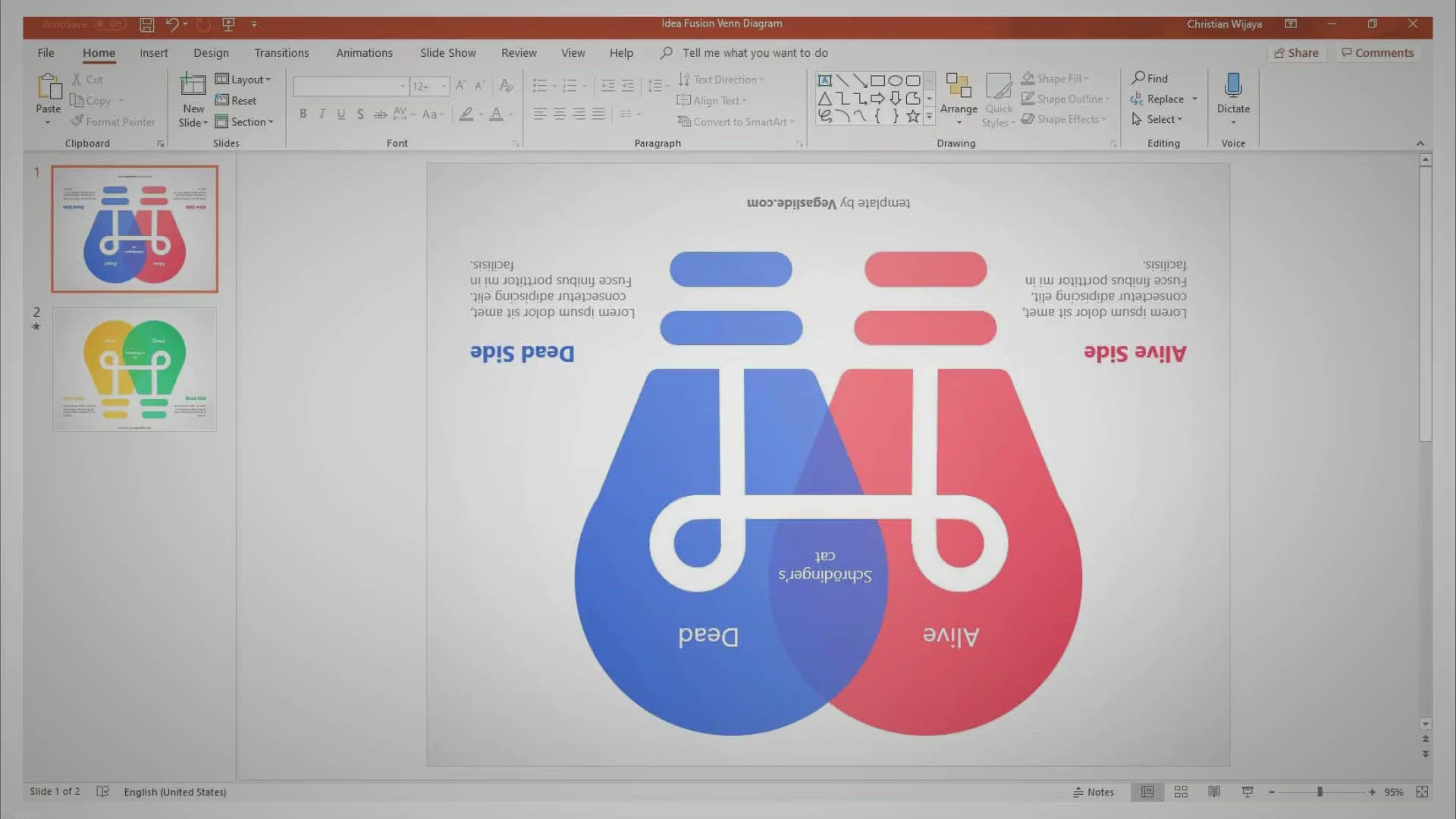Switch to Slide Sorter view icon

pos(1181,792)
